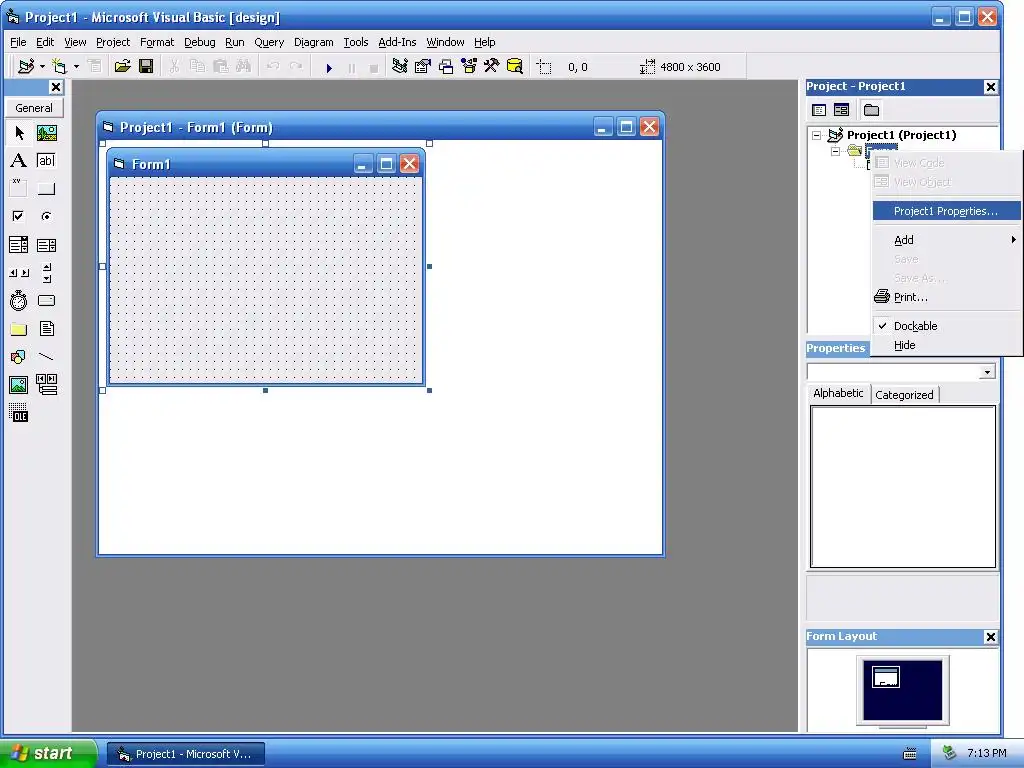Open the Format menu

(157, 42)
